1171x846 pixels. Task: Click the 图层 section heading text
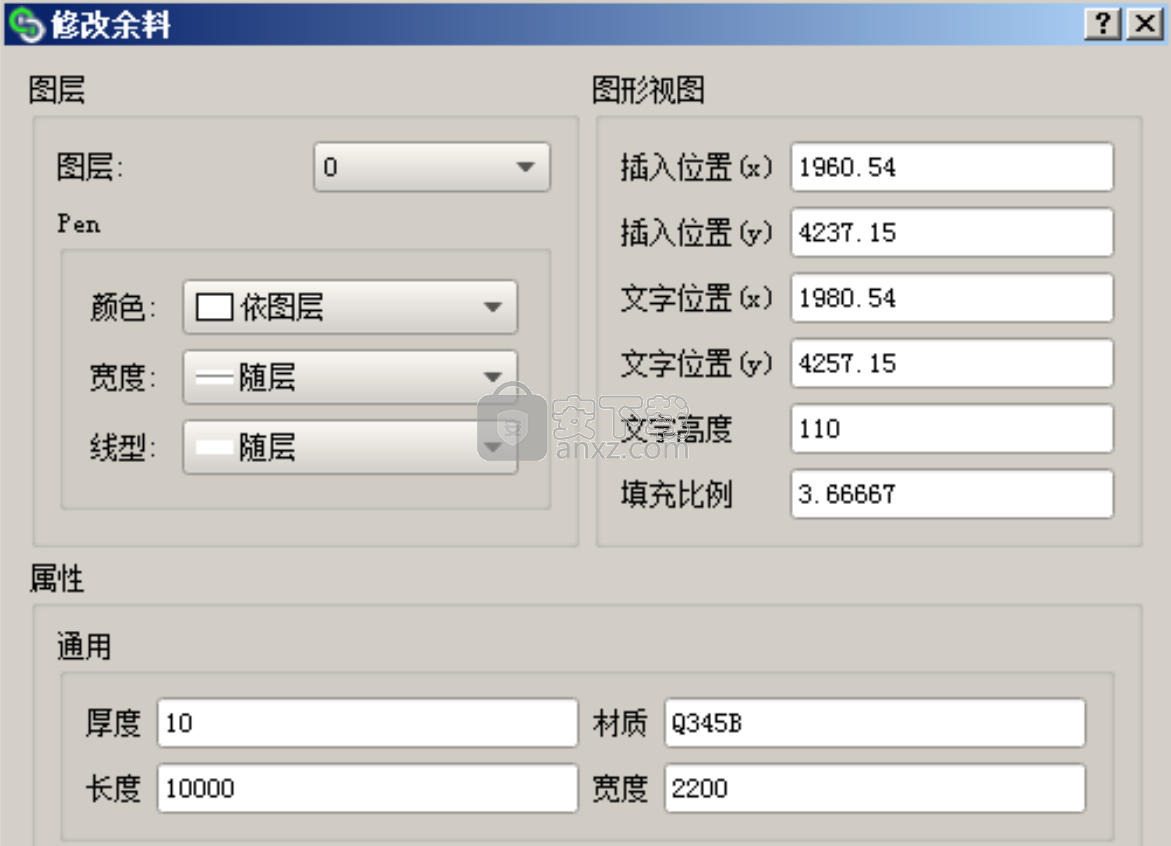[x=57, y=90]
